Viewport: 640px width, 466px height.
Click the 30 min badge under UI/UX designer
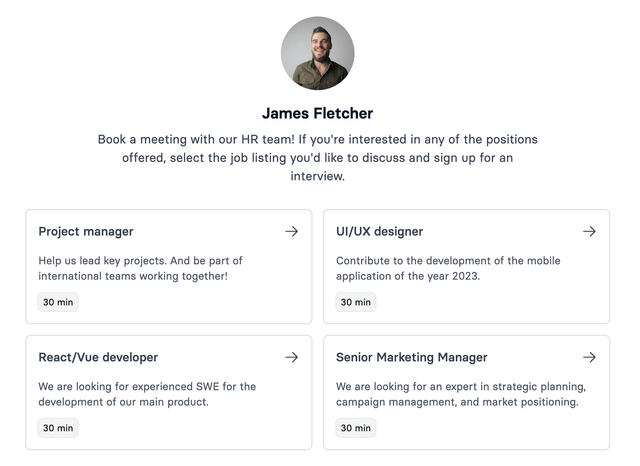tap(355, 302)
